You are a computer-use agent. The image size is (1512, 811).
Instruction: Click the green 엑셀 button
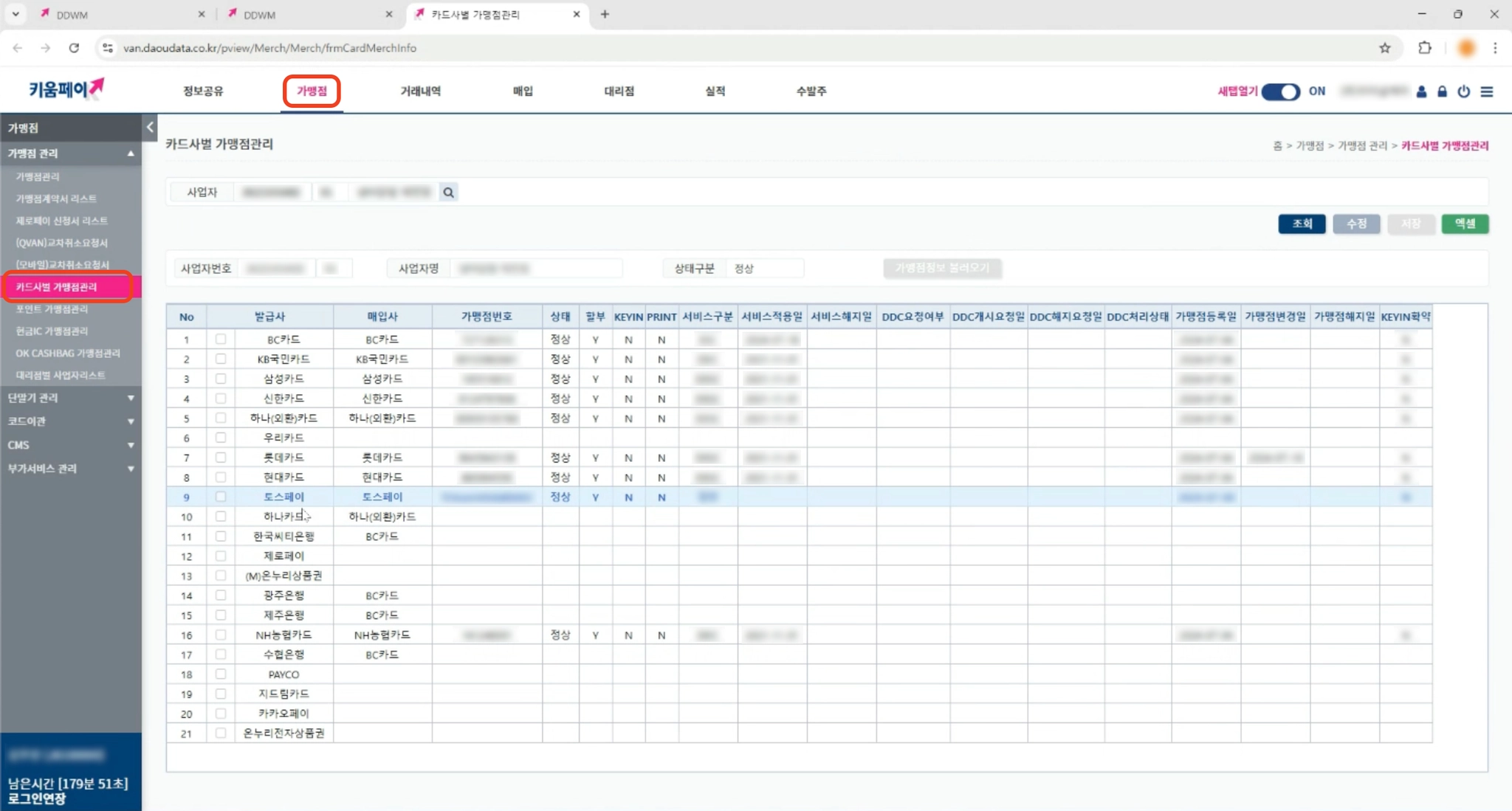(x=1465, y=224)
